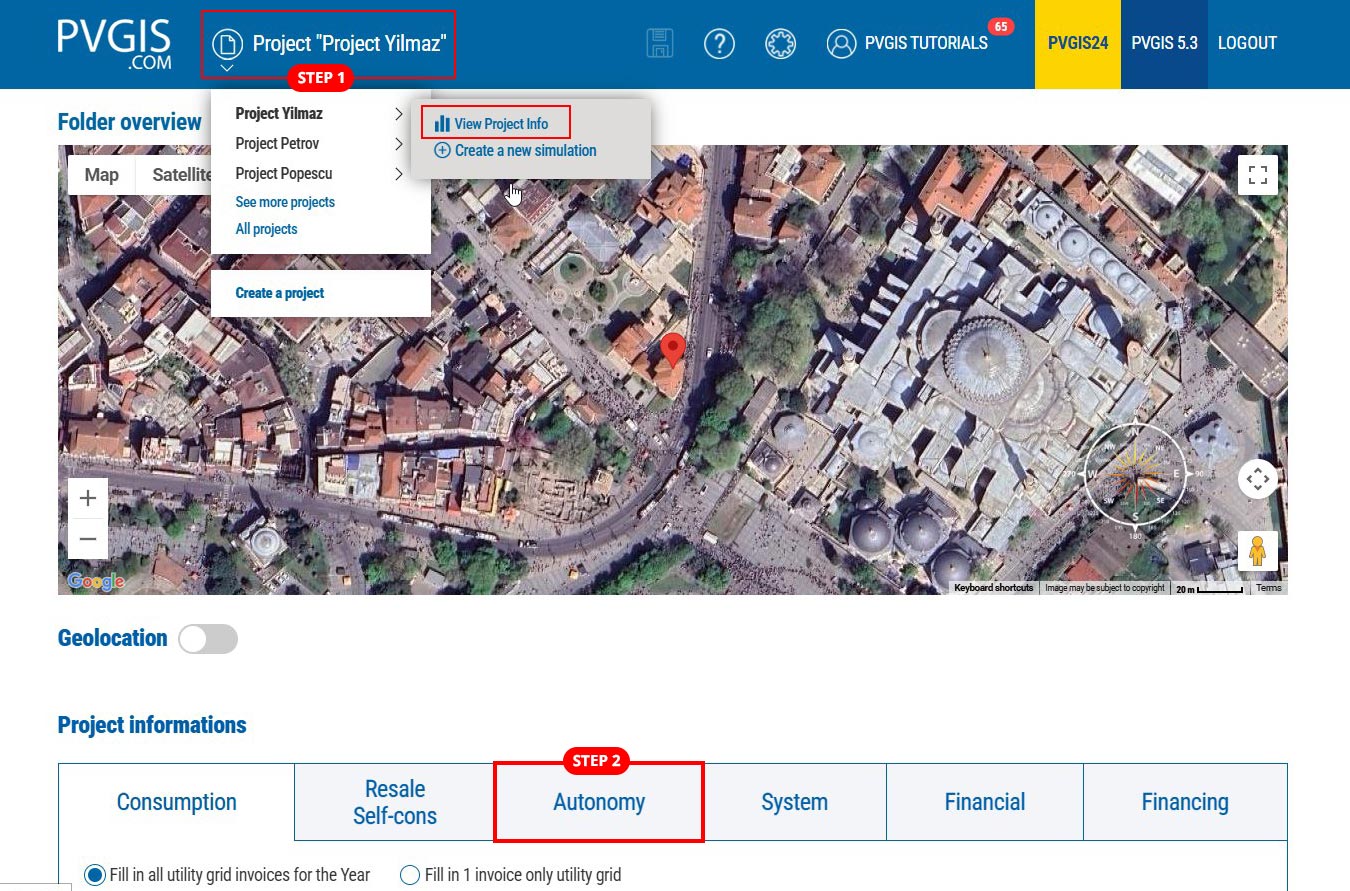This screenshot has height=891, width=1350.
Task: Open the Financial tab
Action: [x=984, y=802]
